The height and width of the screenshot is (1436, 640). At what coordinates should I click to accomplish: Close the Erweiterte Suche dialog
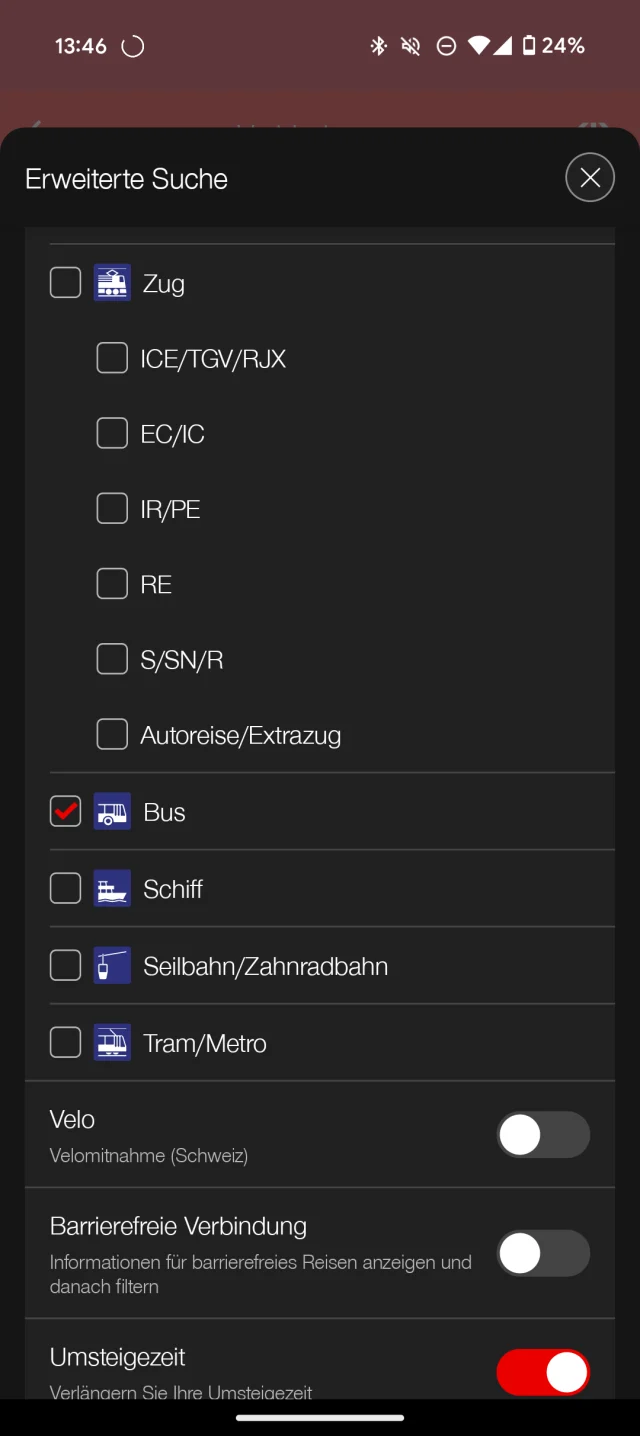[x=590, y=178]
